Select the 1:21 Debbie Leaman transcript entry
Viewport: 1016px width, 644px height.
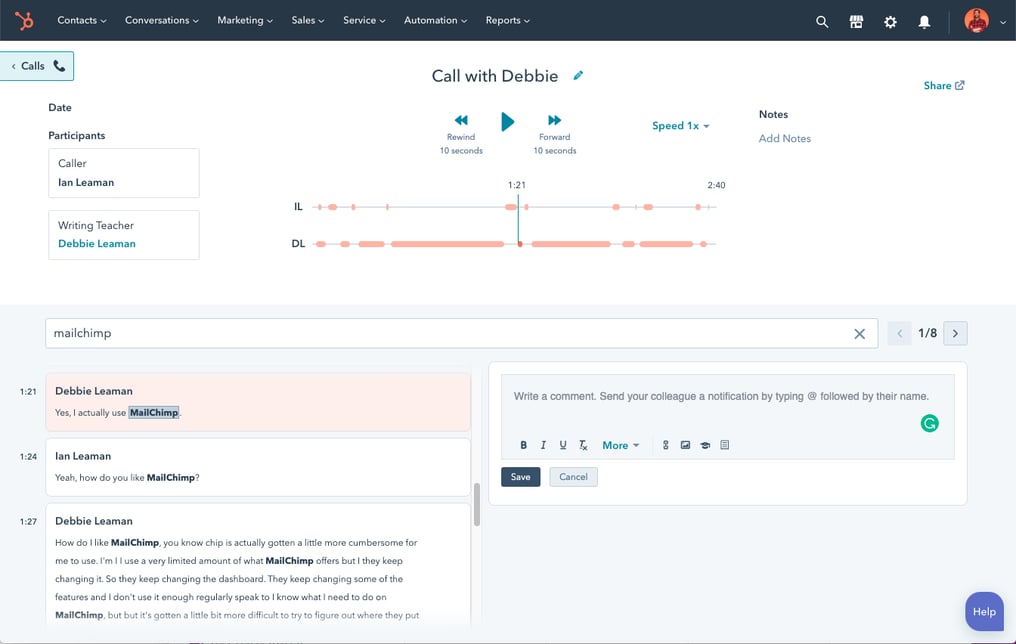[258, 402]
